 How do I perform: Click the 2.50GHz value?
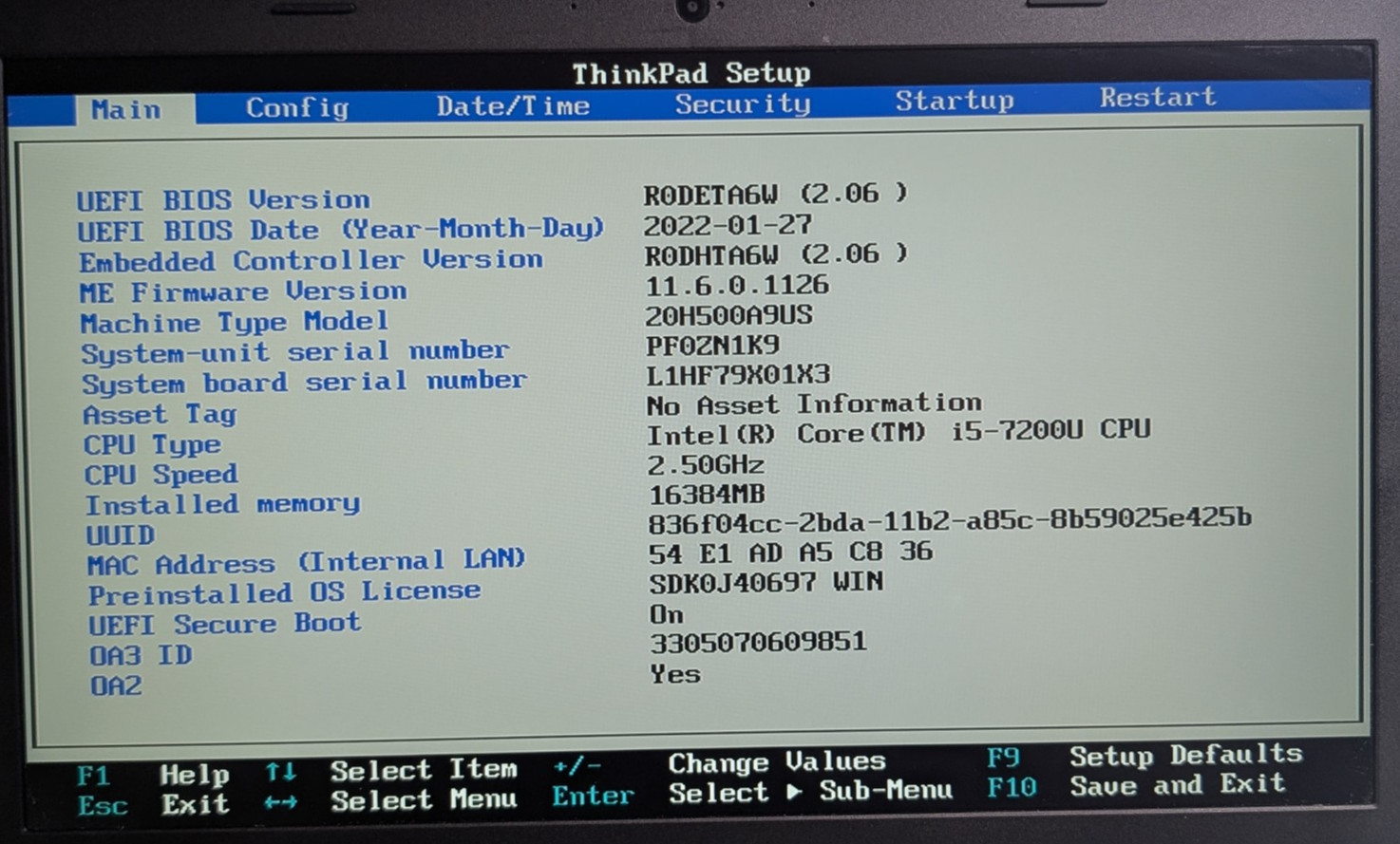[706, 465]
